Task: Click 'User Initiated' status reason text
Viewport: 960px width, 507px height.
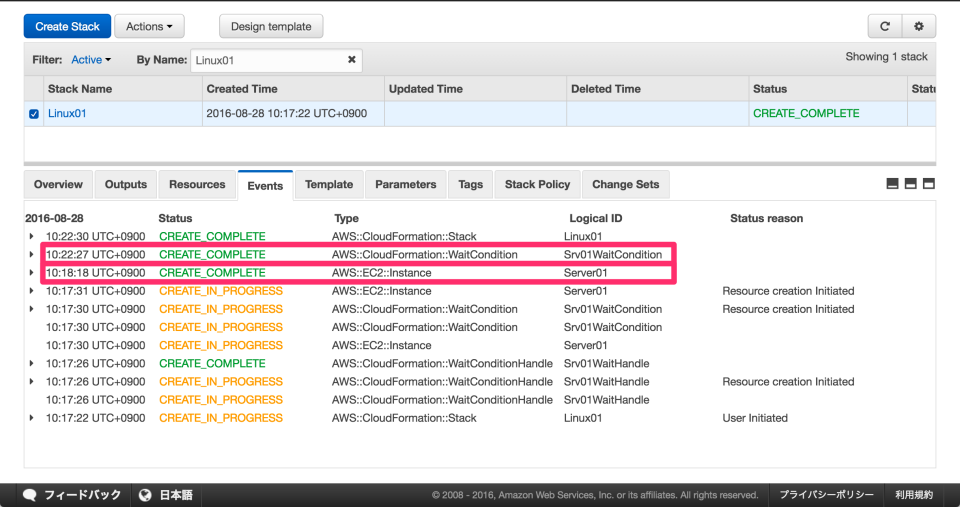Action: [x=755, y=418]
